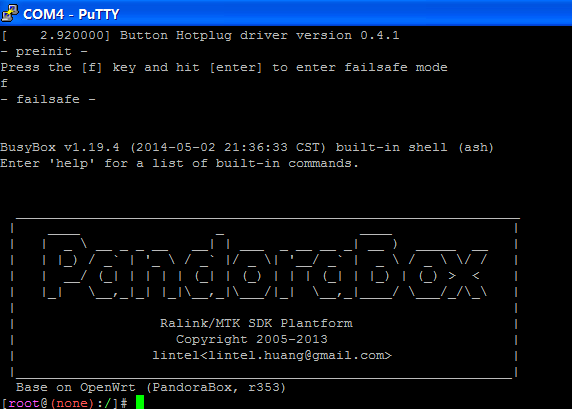This screenshot has width=572, height=409.
Task: Click the BusyBox v1.19.4 version line
Action: point(247,147)
